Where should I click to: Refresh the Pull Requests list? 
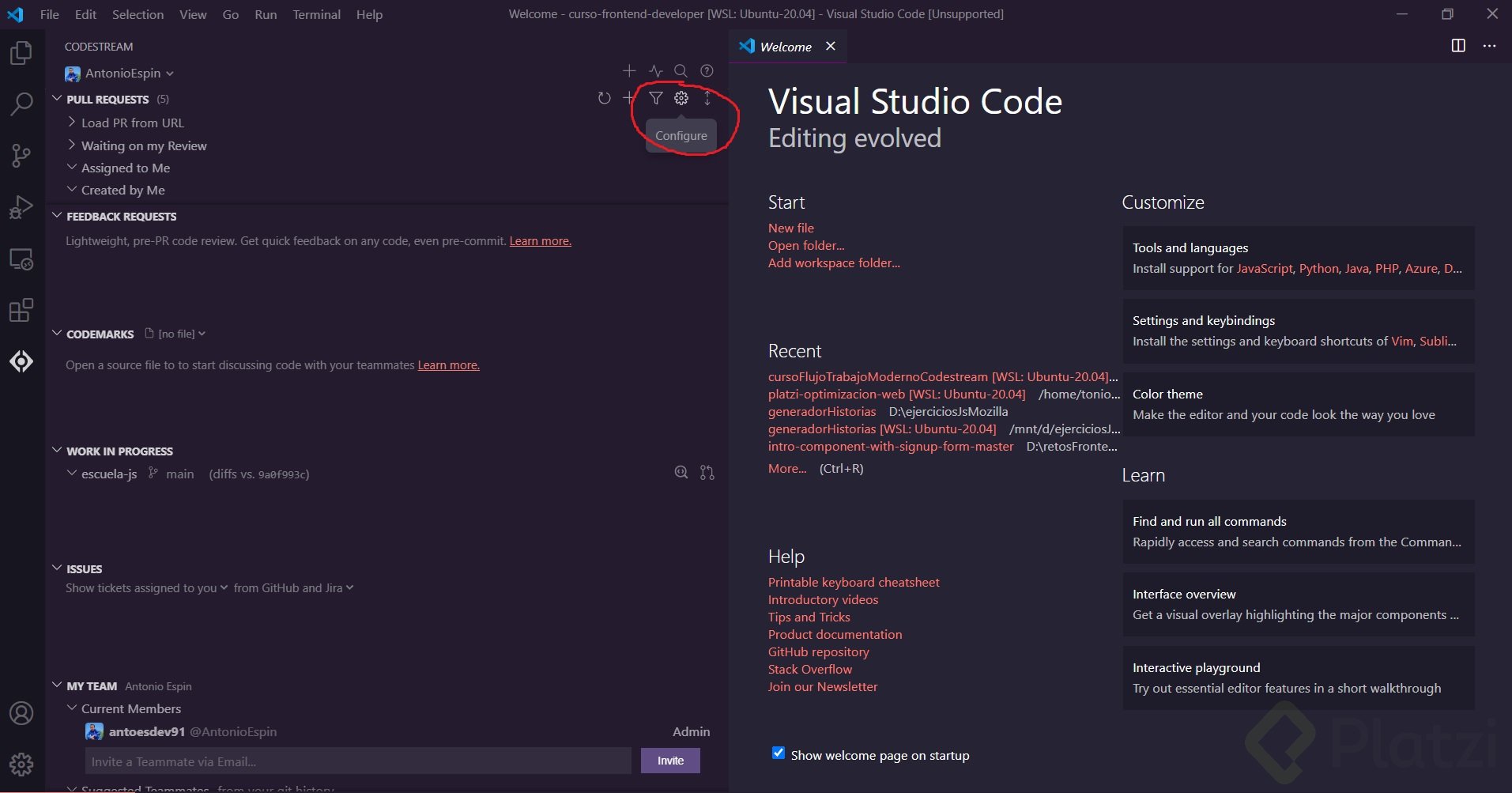pyautogui.click(x=604, y=98)
